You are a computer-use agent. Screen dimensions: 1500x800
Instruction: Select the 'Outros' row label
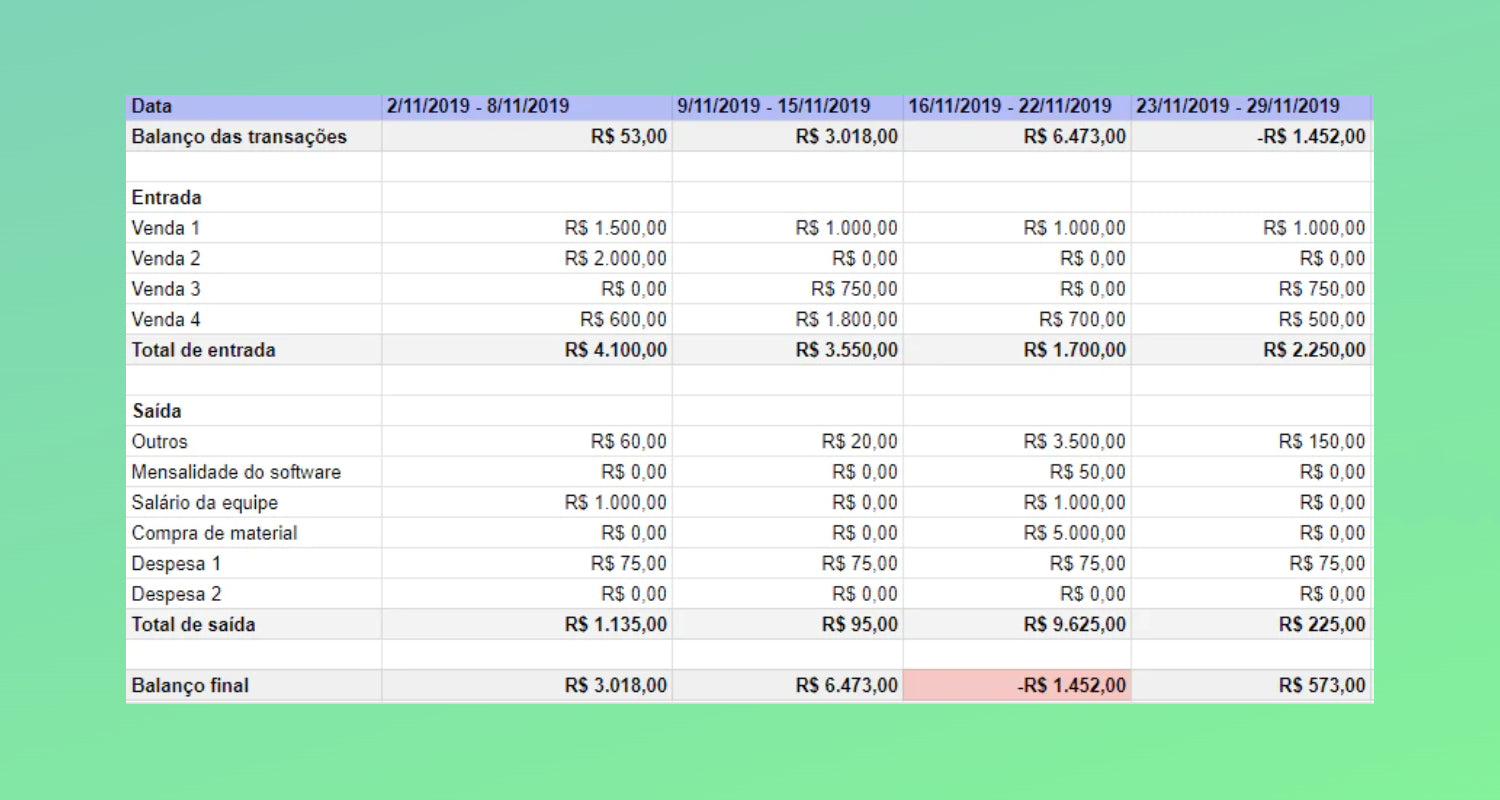[x=254, y=442]
